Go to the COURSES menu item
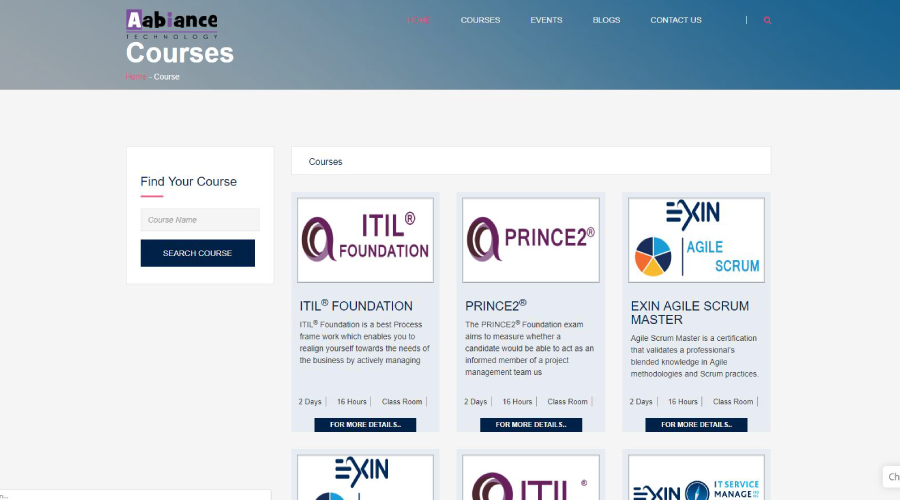The height and width of the screenshot is (500, 900). point(480,20)
